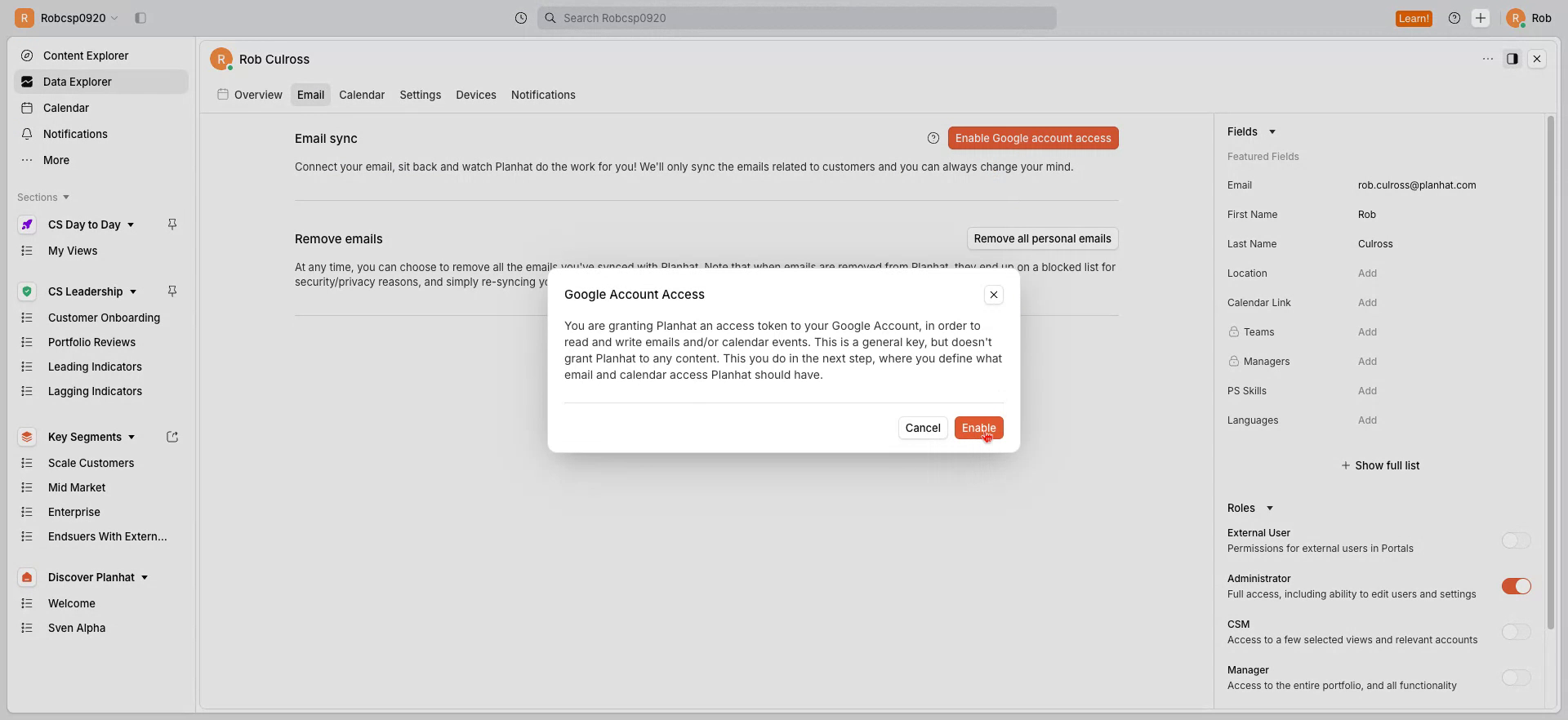
Task: Toggle the Administrator role switch
Action: (1516, 586)
